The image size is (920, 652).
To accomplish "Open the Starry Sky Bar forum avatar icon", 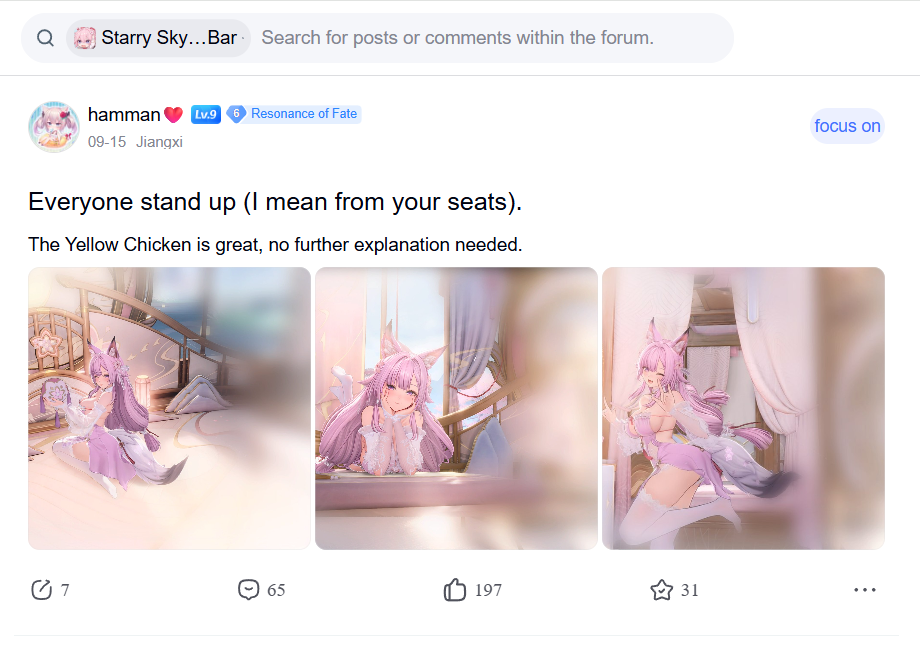I will 84,38.
